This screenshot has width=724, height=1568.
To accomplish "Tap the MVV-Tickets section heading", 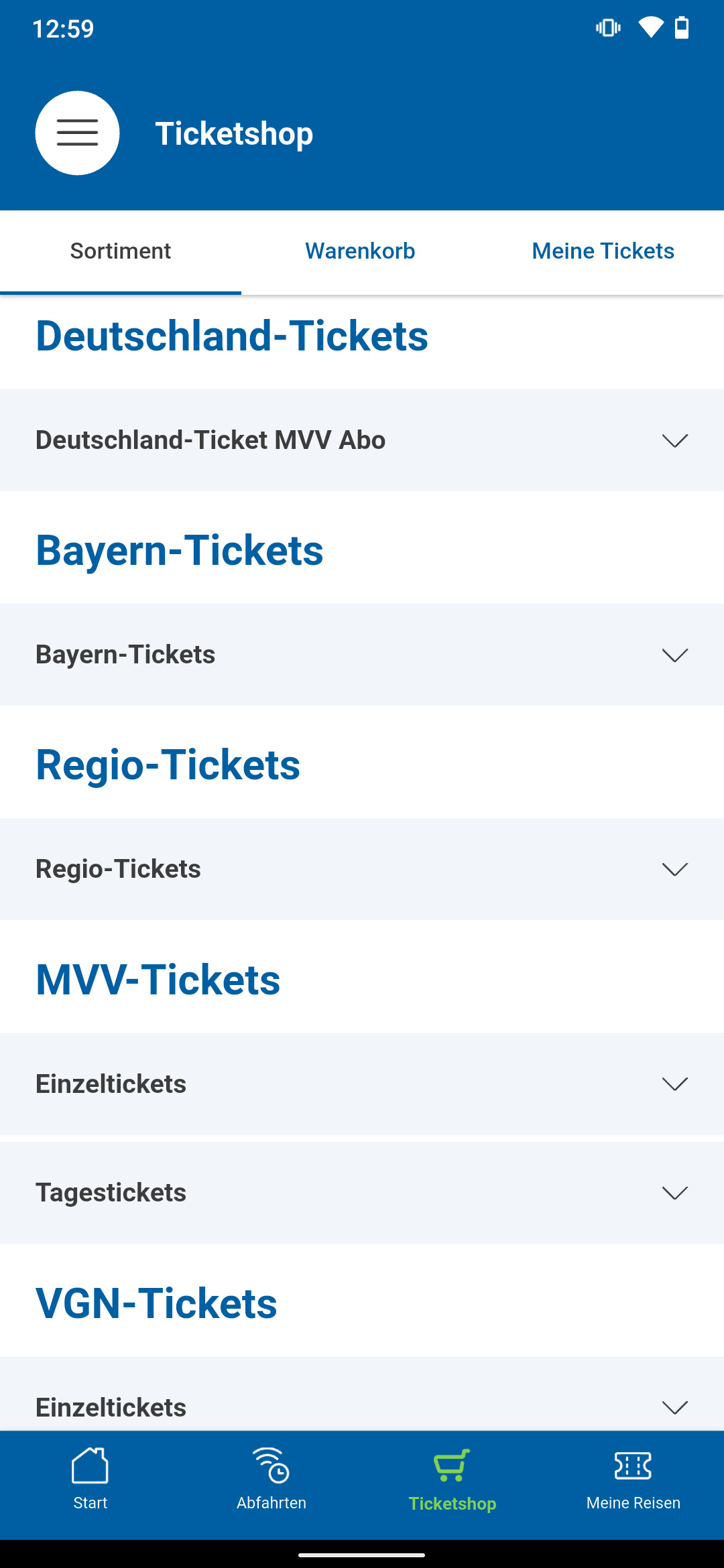I will click(158, 980).
